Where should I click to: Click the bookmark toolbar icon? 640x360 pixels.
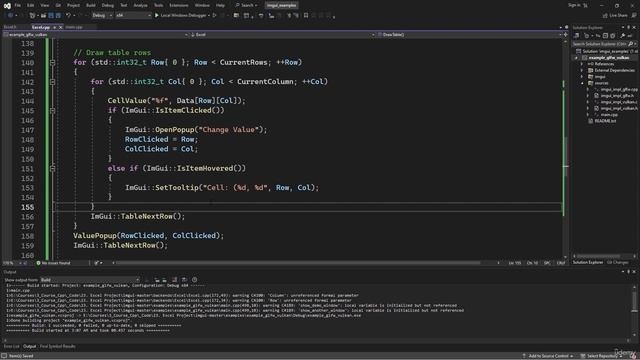pyautogui.click(x=306, y=16)
